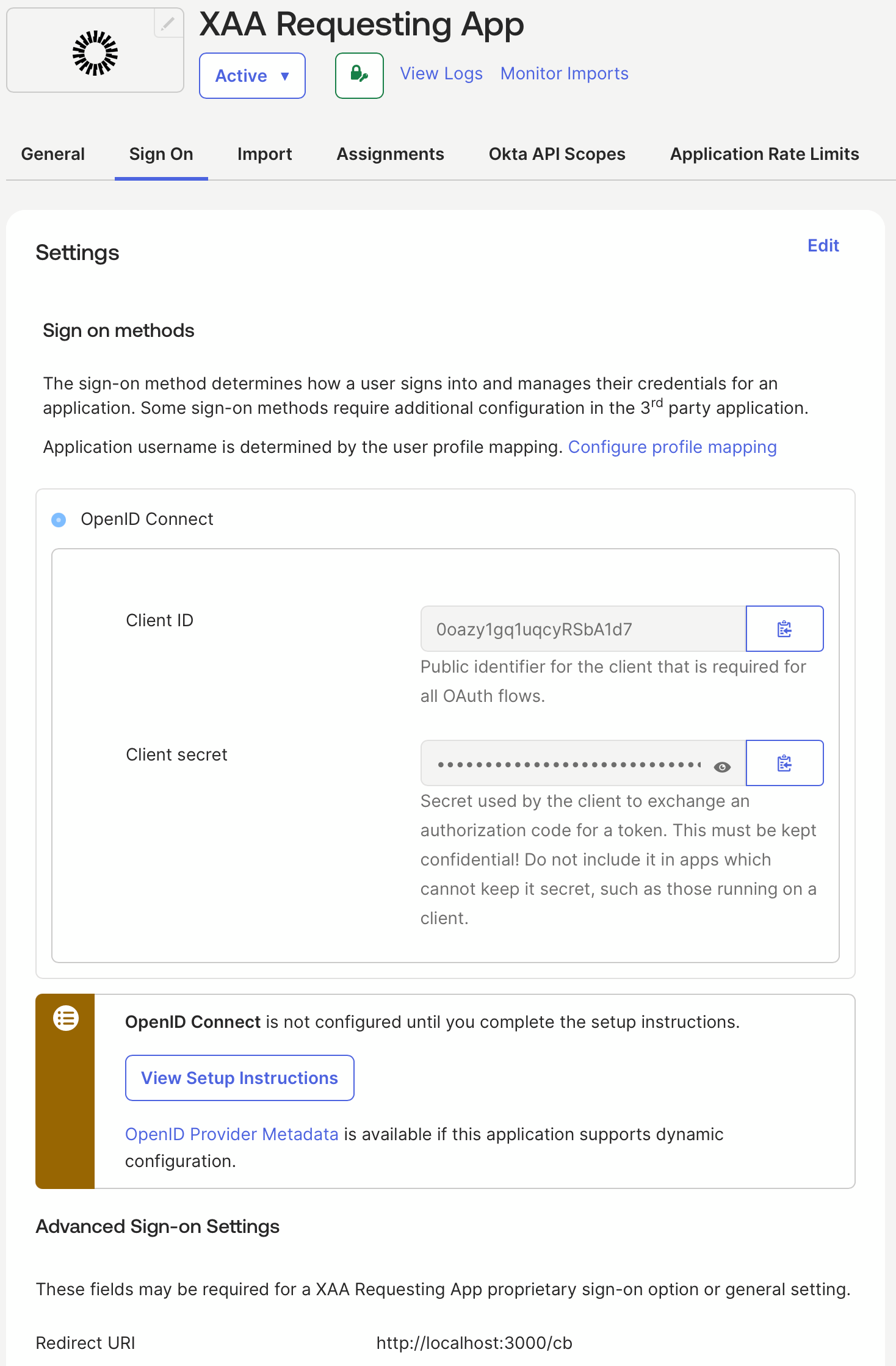Open the Active status dropdown

252,76
